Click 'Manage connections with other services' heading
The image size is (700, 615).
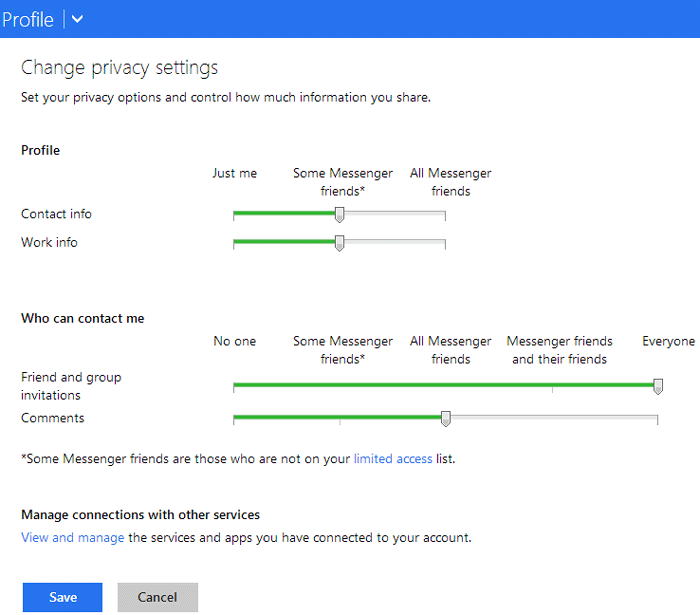[x=140, y=515]
